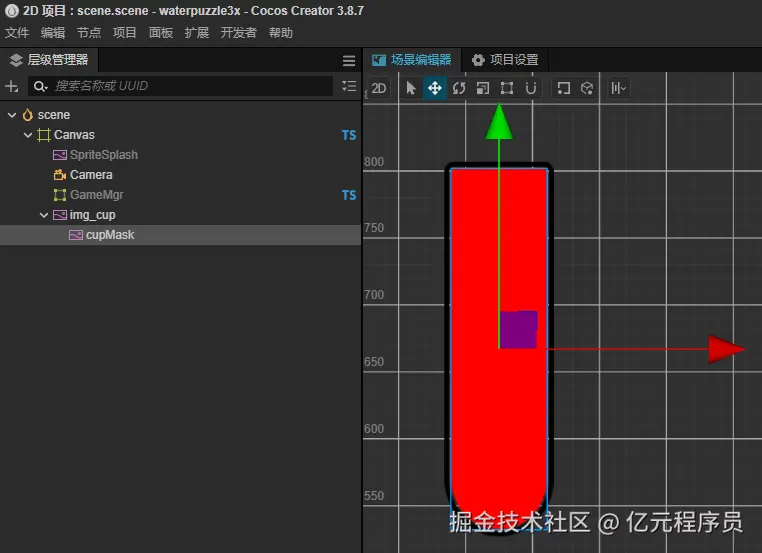762x553 pixels.
Task: Focus the 搜索名称或 UUID search field
Action: tap(180, 86)
